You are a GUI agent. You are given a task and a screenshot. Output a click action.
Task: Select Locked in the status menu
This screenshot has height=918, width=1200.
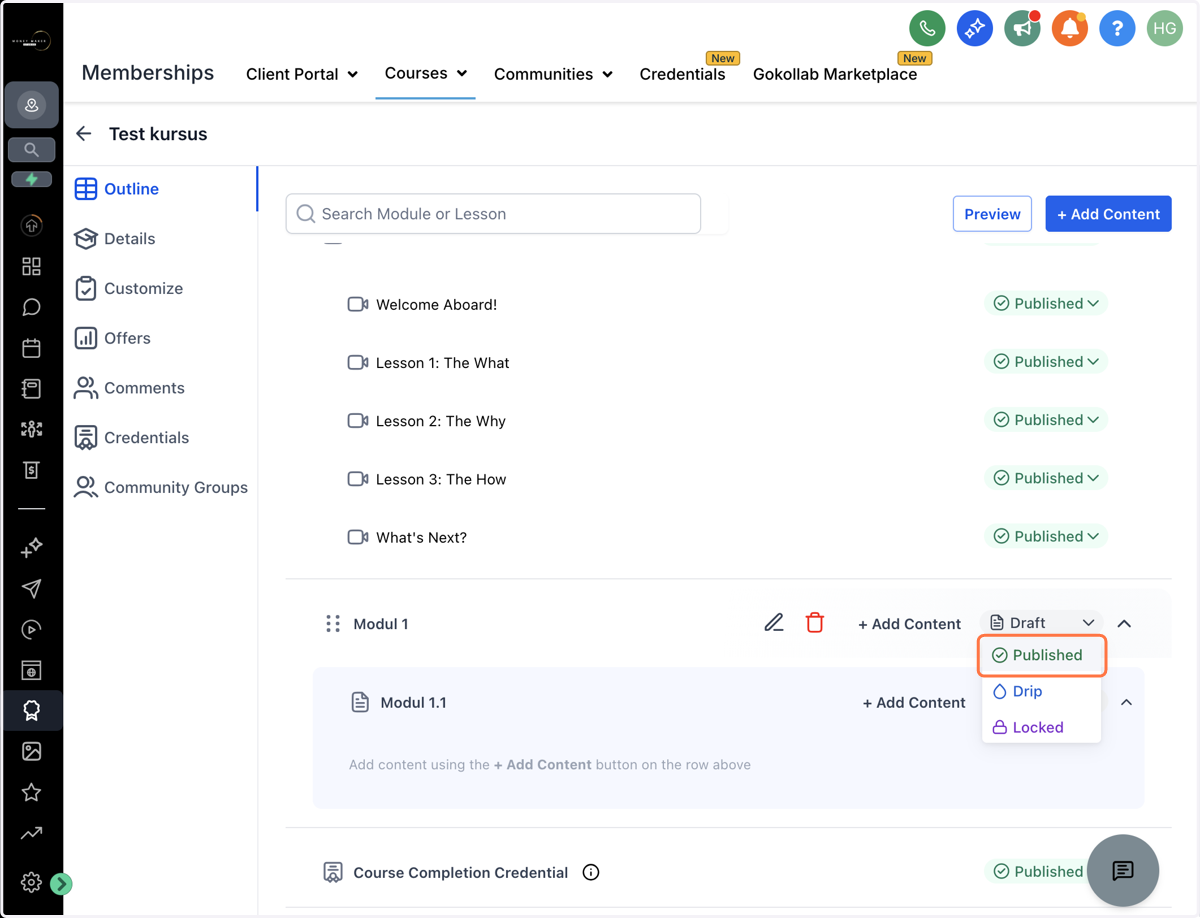(x=1042, y=727)
